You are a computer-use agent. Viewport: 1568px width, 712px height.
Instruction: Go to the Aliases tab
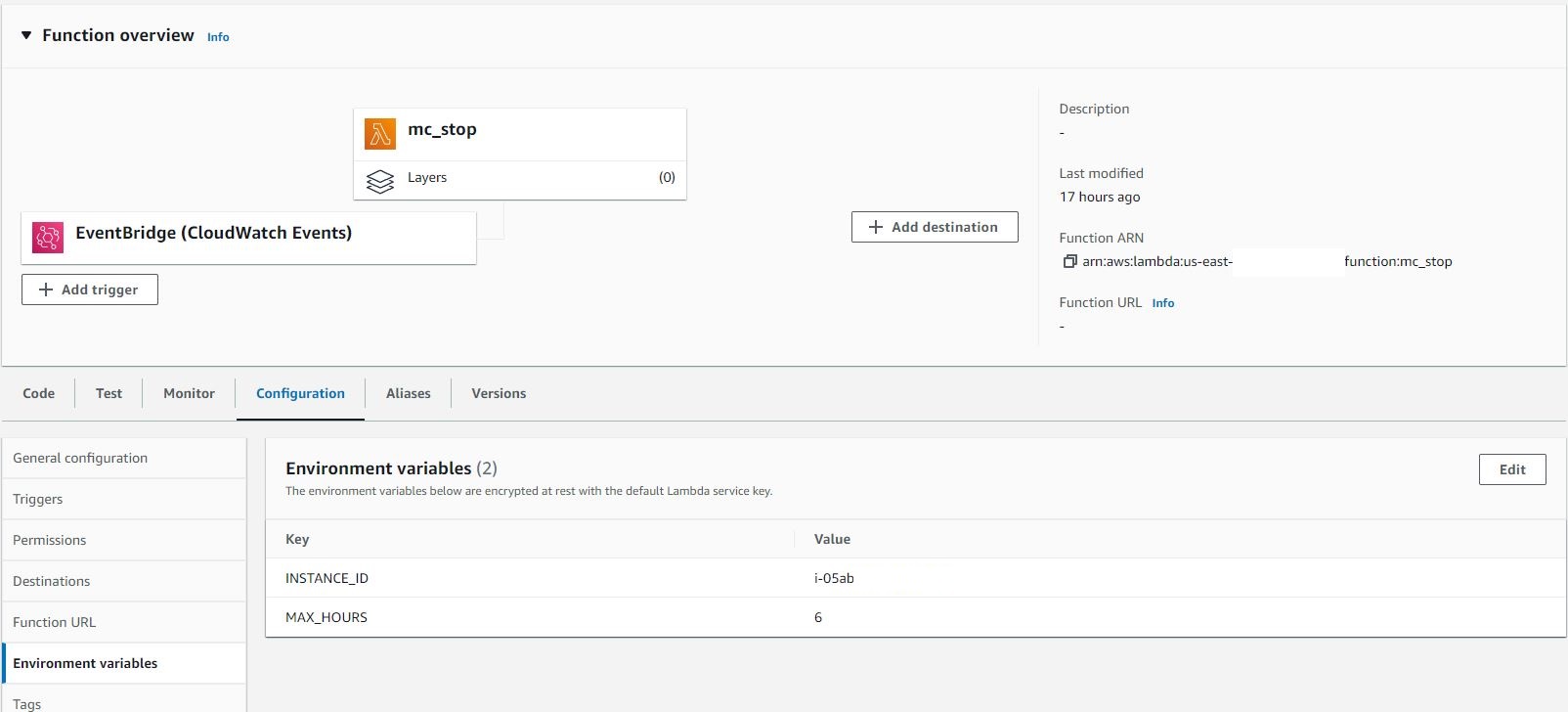pyautogui.click(x=408, y=393)
